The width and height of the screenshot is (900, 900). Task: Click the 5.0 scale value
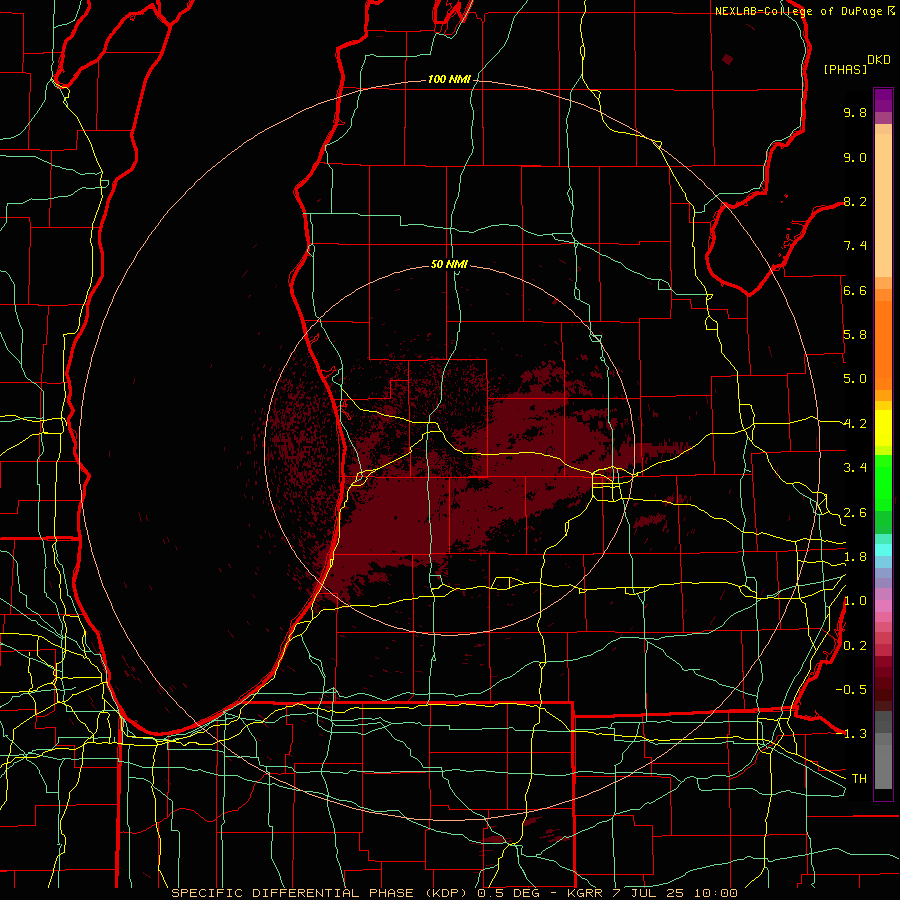(855, 379)
